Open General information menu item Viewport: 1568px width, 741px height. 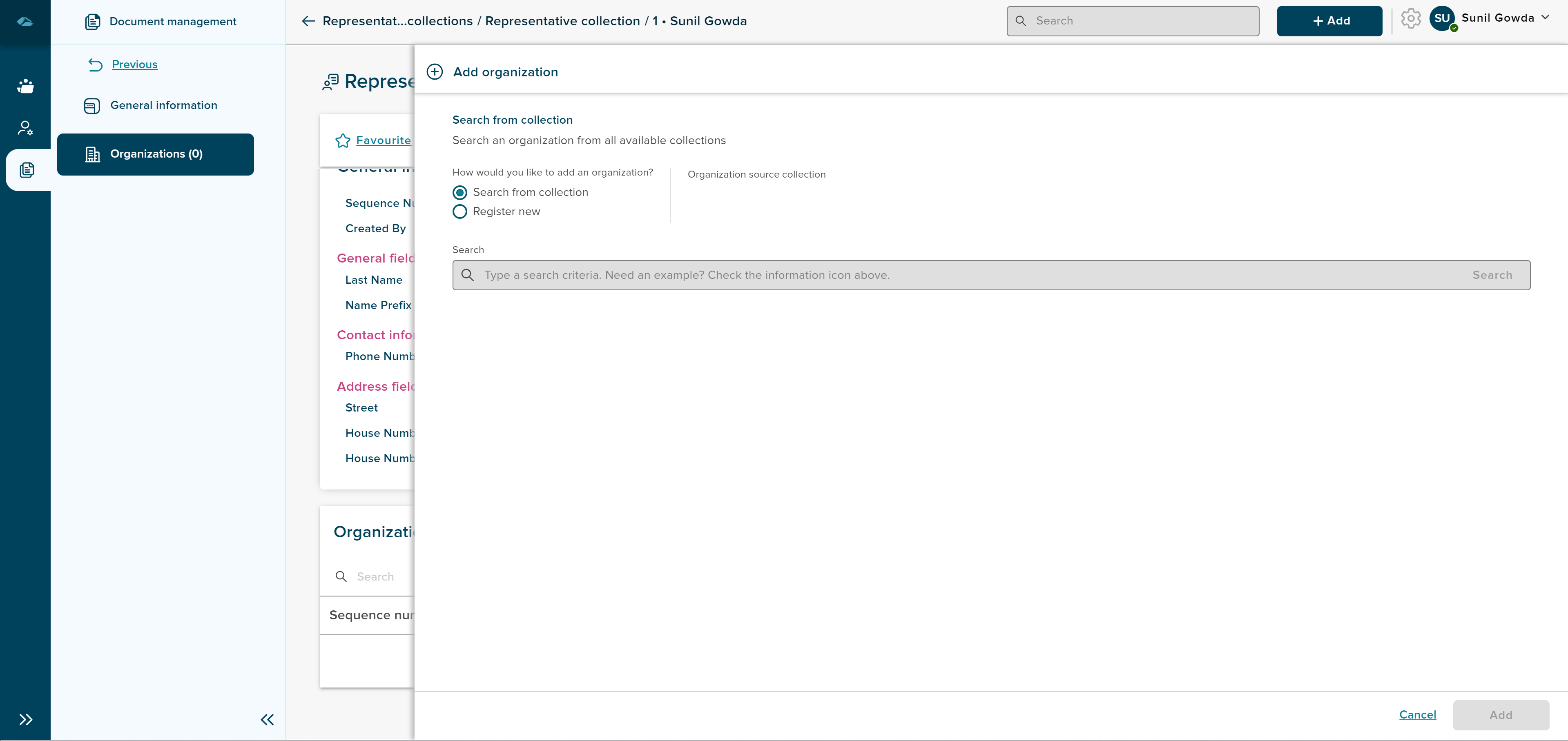click(x=163, y=105)
